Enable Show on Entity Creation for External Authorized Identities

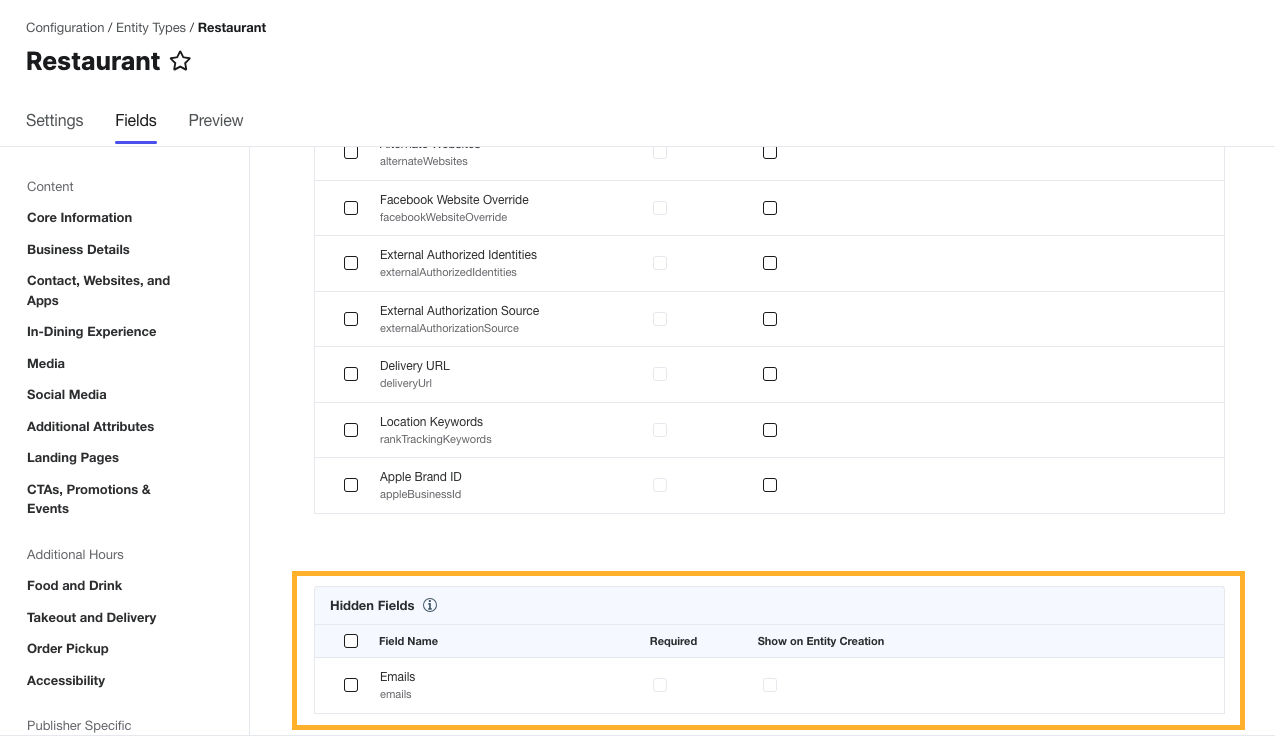(770, 263)
